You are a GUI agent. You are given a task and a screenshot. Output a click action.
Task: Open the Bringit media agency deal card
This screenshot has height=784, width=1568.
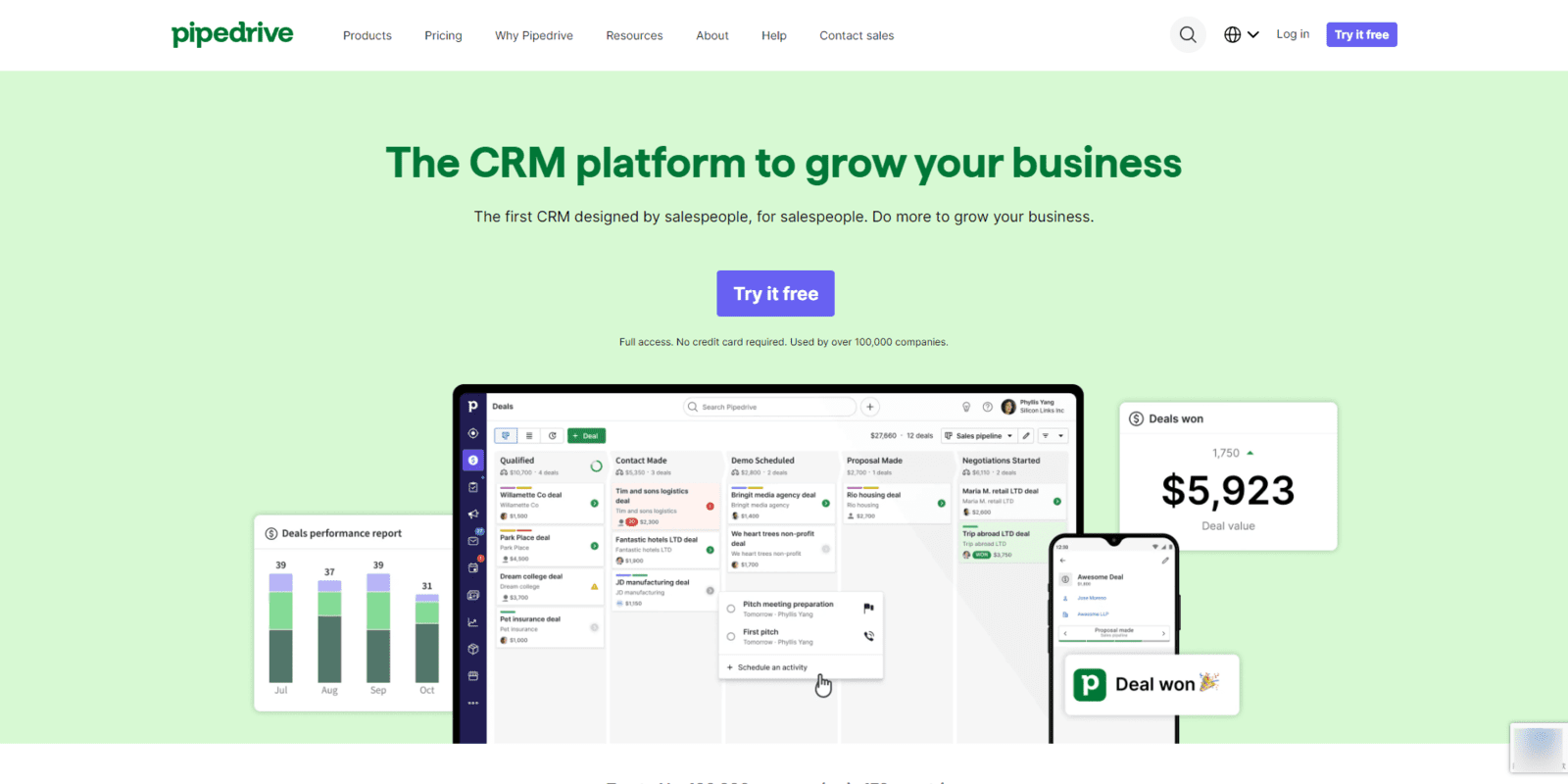(x=781, y=503)
